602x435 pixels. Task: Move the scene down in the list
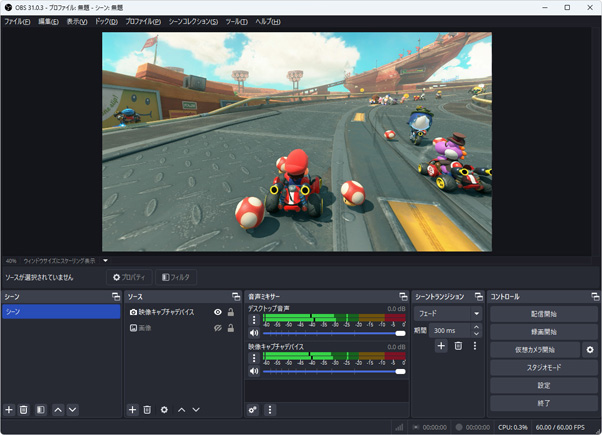(73, 410)
